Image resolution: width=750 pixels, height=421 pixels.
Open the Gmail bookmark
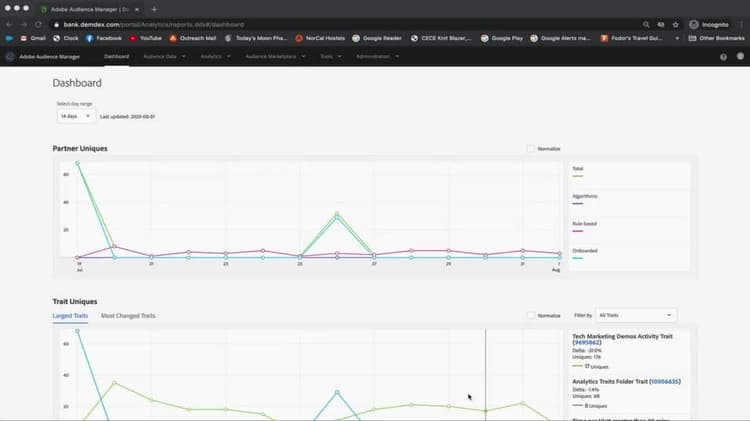(x=33, y=38)
